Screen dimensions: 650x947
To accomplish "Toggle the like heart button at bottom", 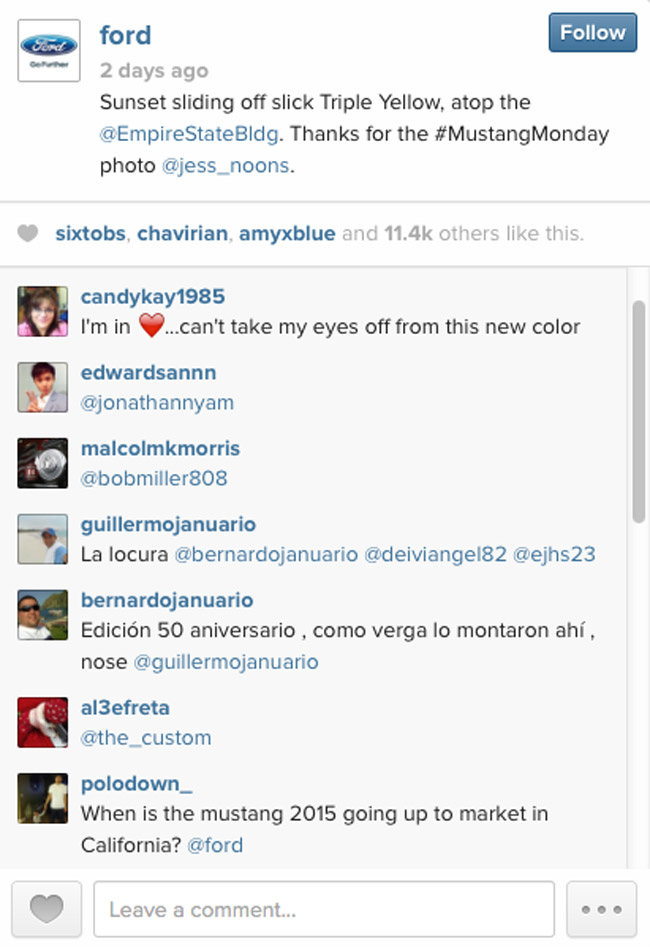I will [x=47, y=908].
